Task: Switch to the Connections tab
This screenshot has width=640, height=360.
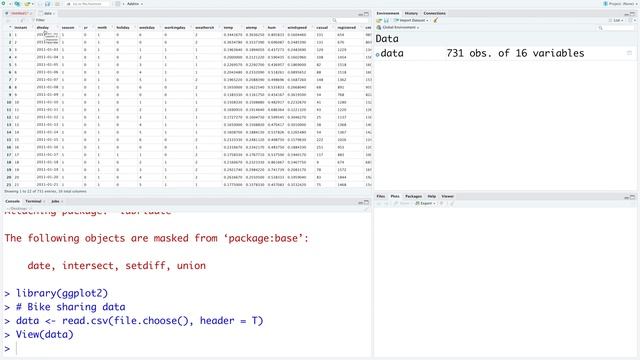Action: 434,13
